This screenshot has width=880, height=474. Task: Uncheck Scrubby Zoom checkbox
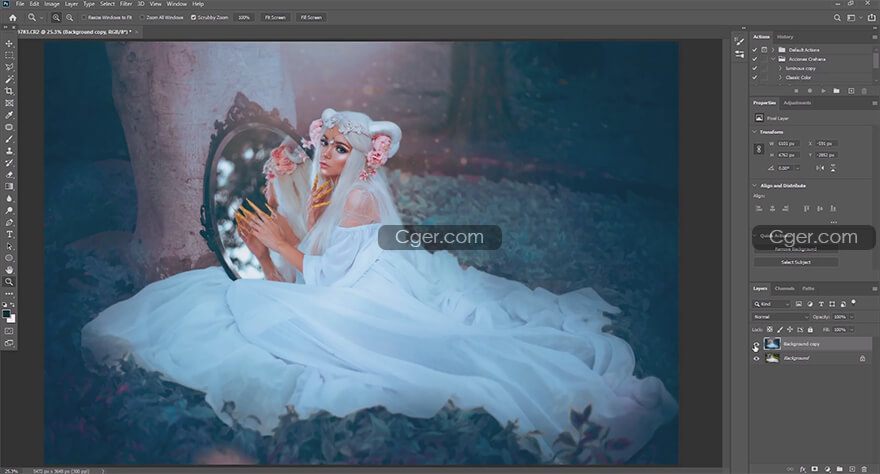coord(194,17)
